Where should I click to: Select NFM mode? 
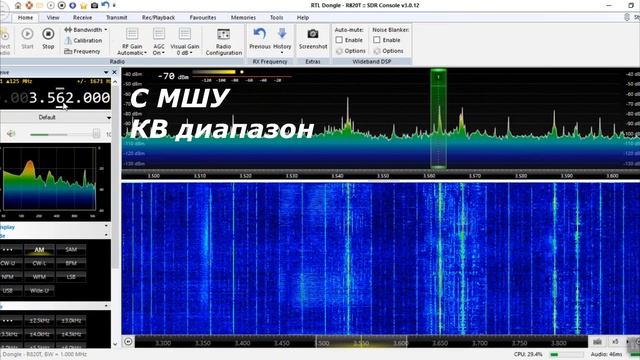(x=8, y=277)
